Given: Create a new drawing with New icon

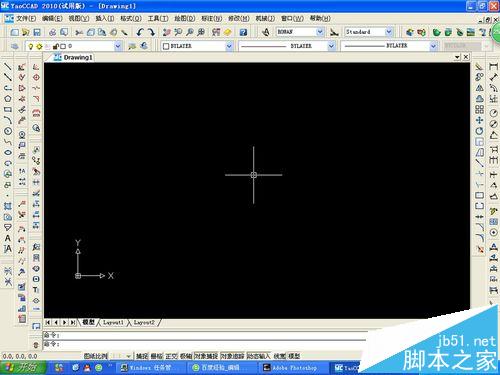Looking at the screenshot, I should pos(15,32).
